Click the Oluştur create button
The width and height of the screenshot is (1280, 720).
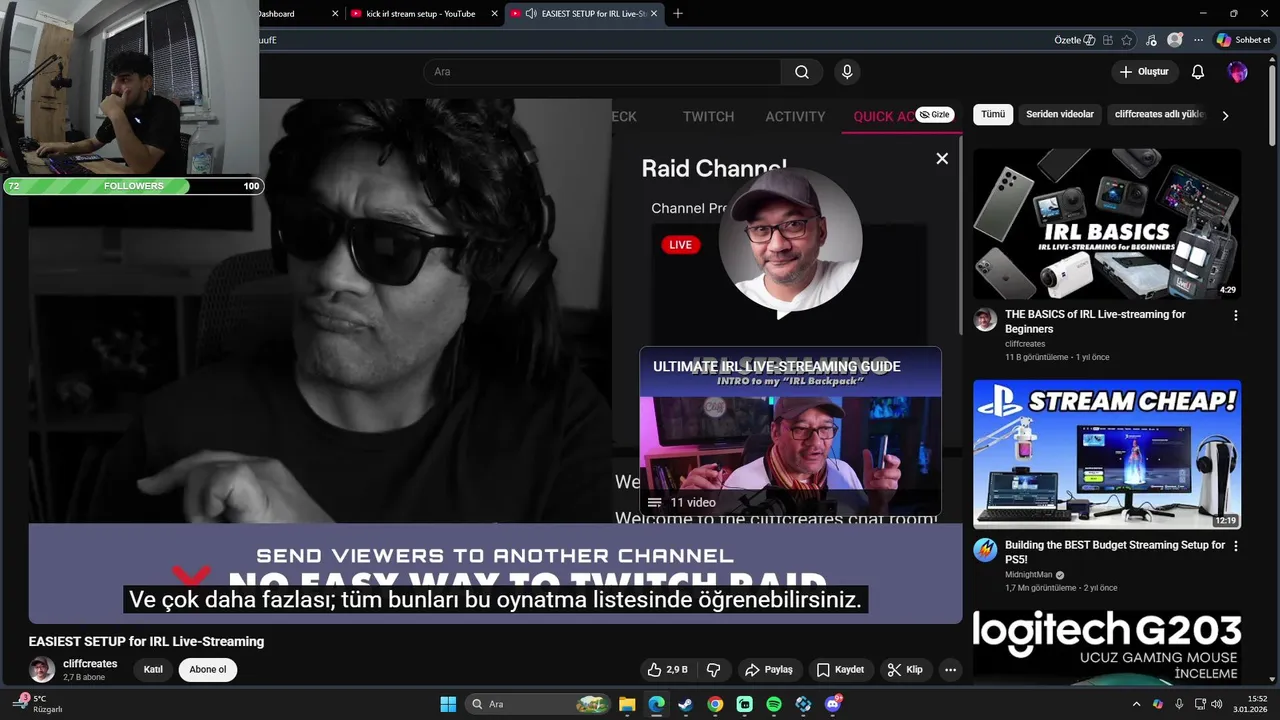point(1144,72)
